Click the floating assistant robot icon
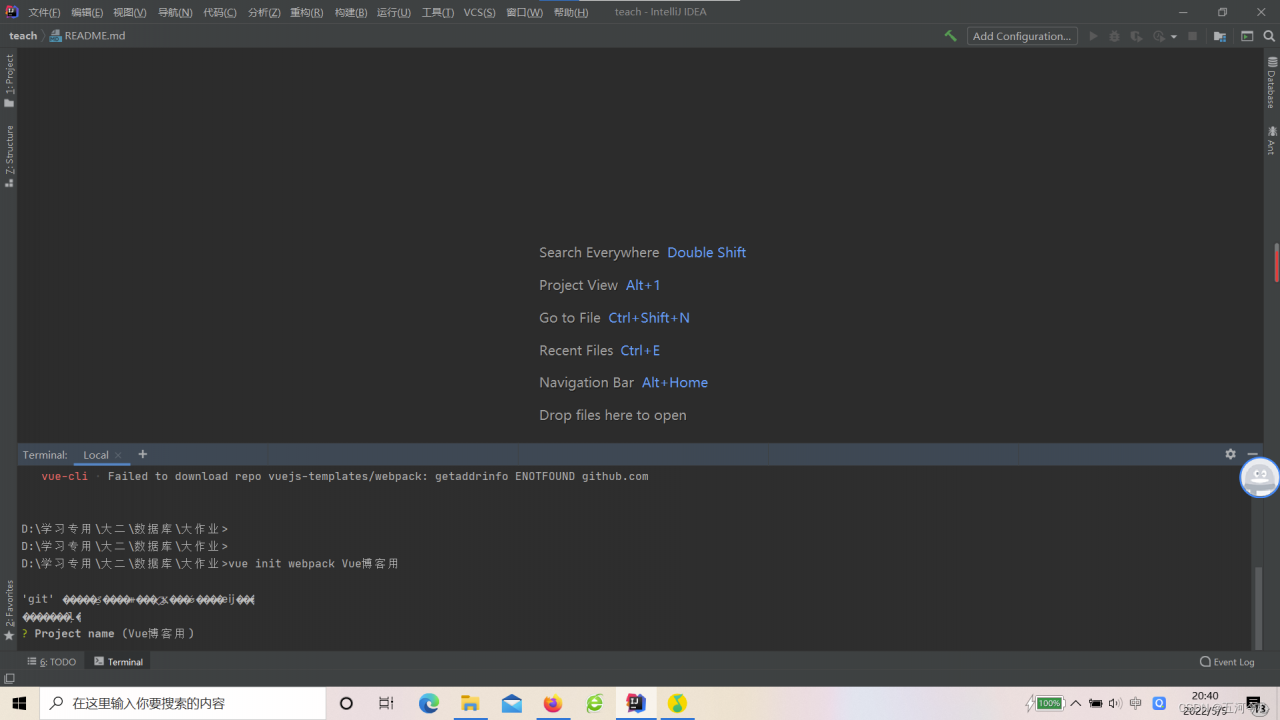 1260,477
